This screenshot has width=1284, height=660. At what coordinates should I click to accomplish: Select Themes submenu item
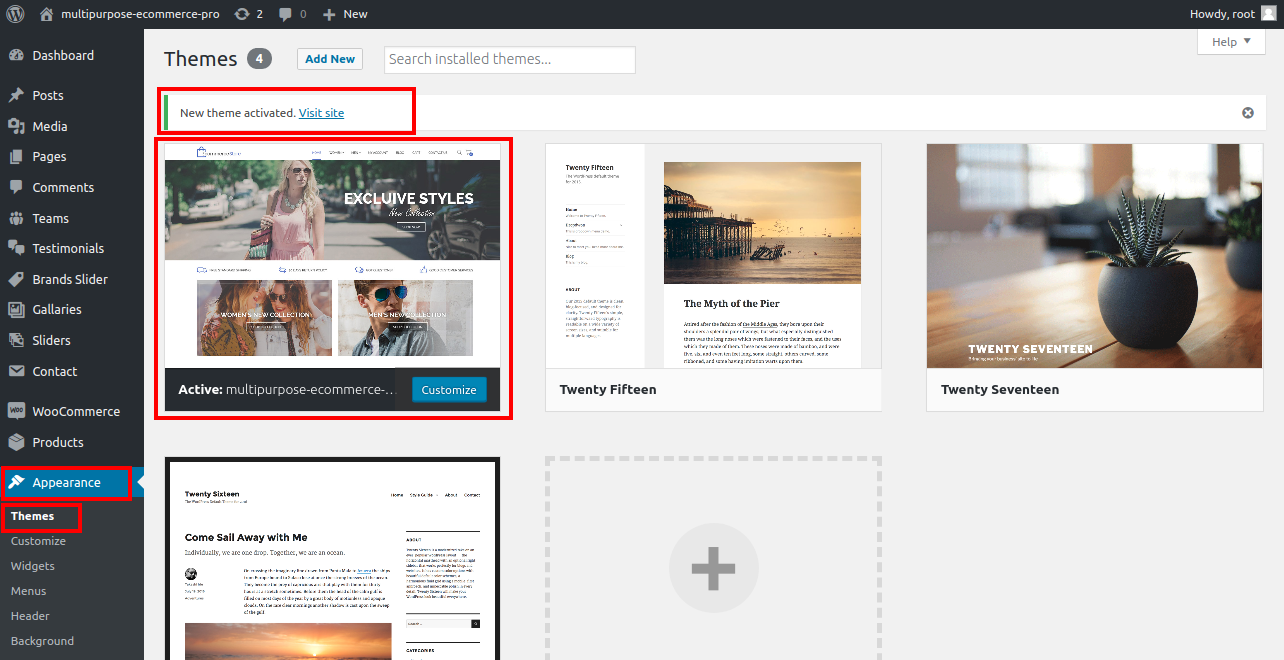33,516
